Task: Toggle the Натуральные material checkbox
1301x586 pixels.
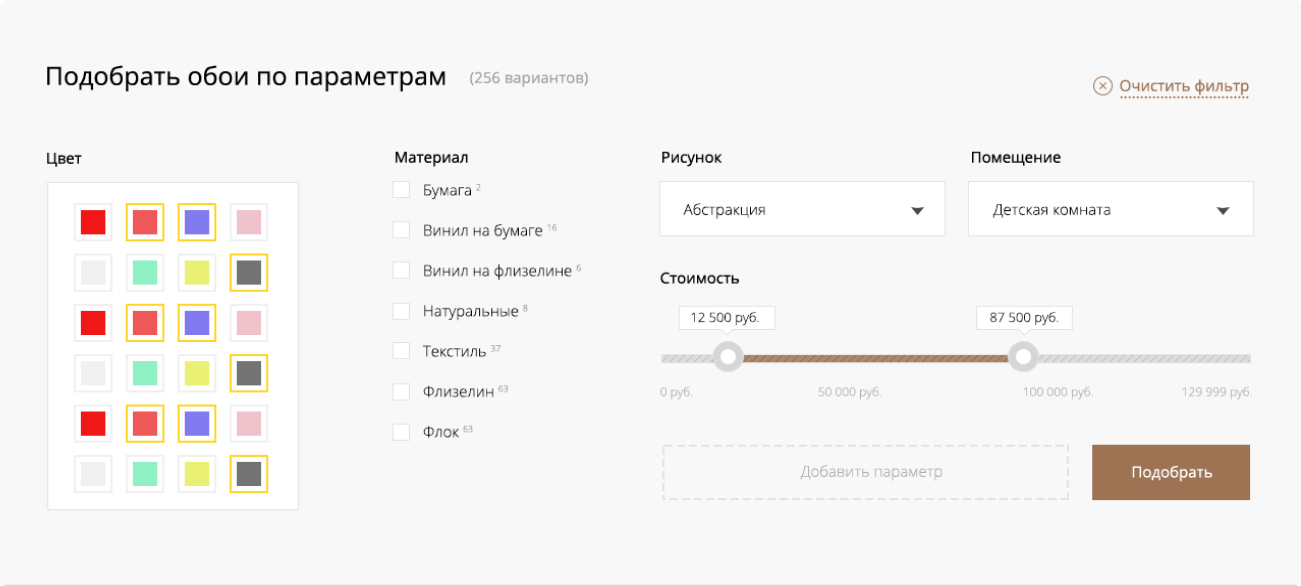Action: click(401, 311)
